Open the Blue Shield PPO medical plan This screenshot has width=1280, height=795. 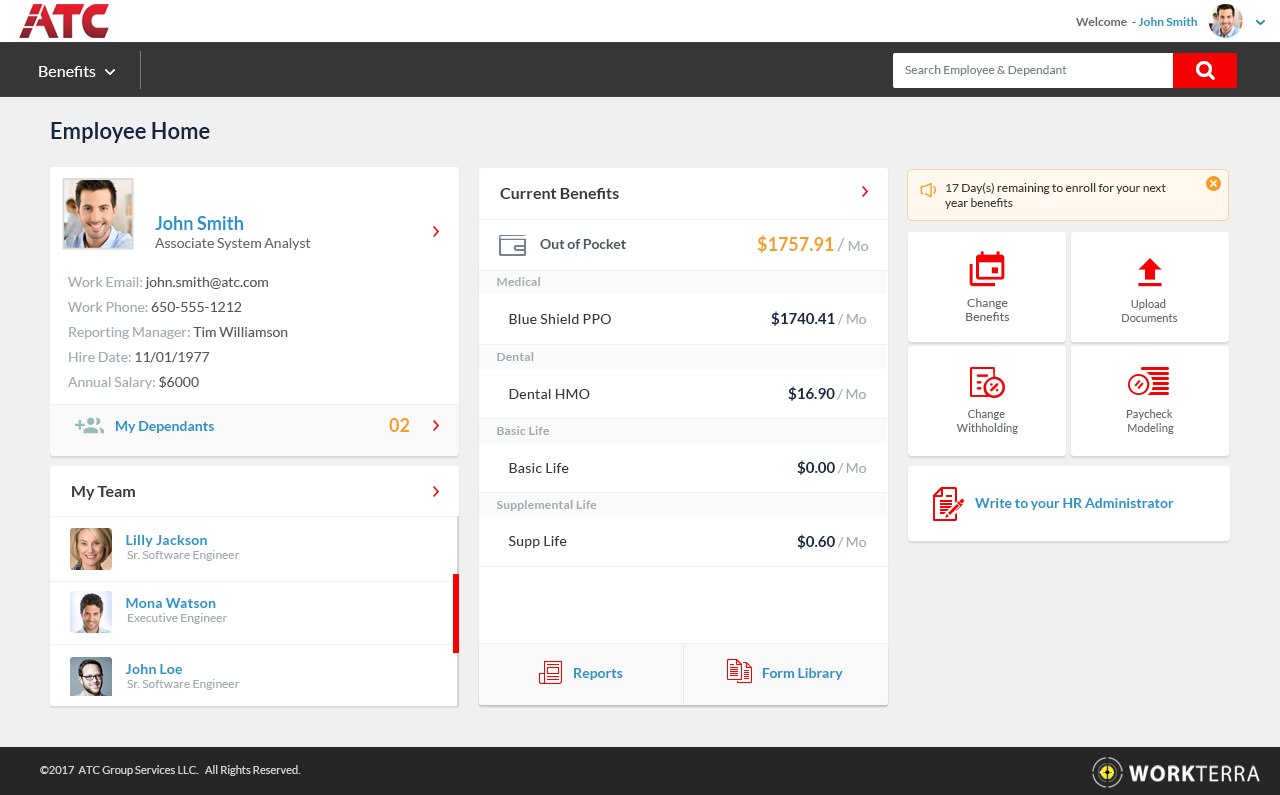click(559, 319)
